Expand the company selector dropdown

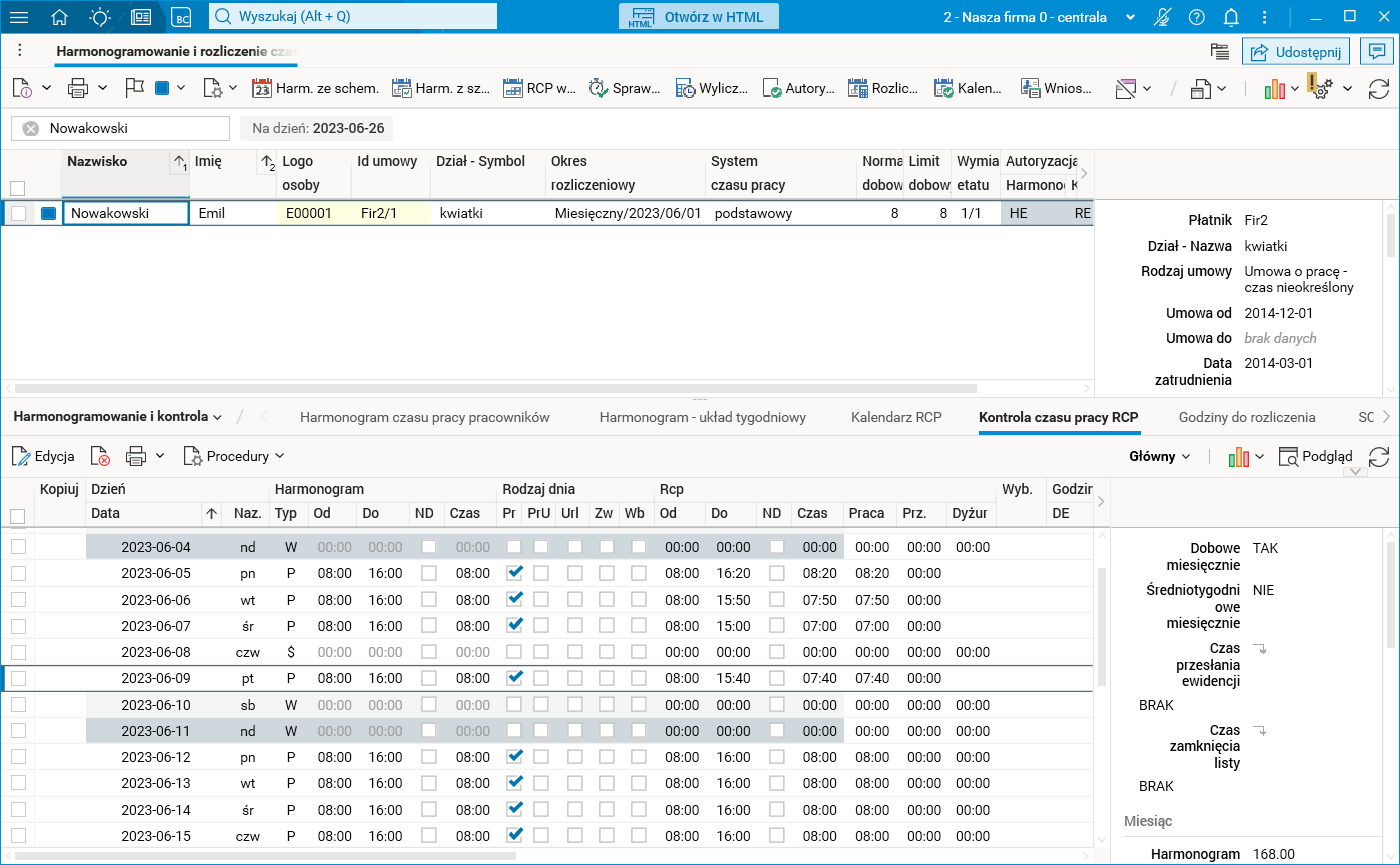pyautogui.click(x=1131, y=17)
